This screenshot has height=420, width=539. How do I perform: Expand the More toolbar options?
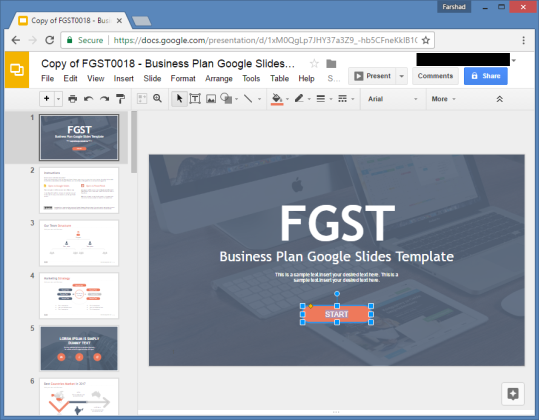(443, 99)
